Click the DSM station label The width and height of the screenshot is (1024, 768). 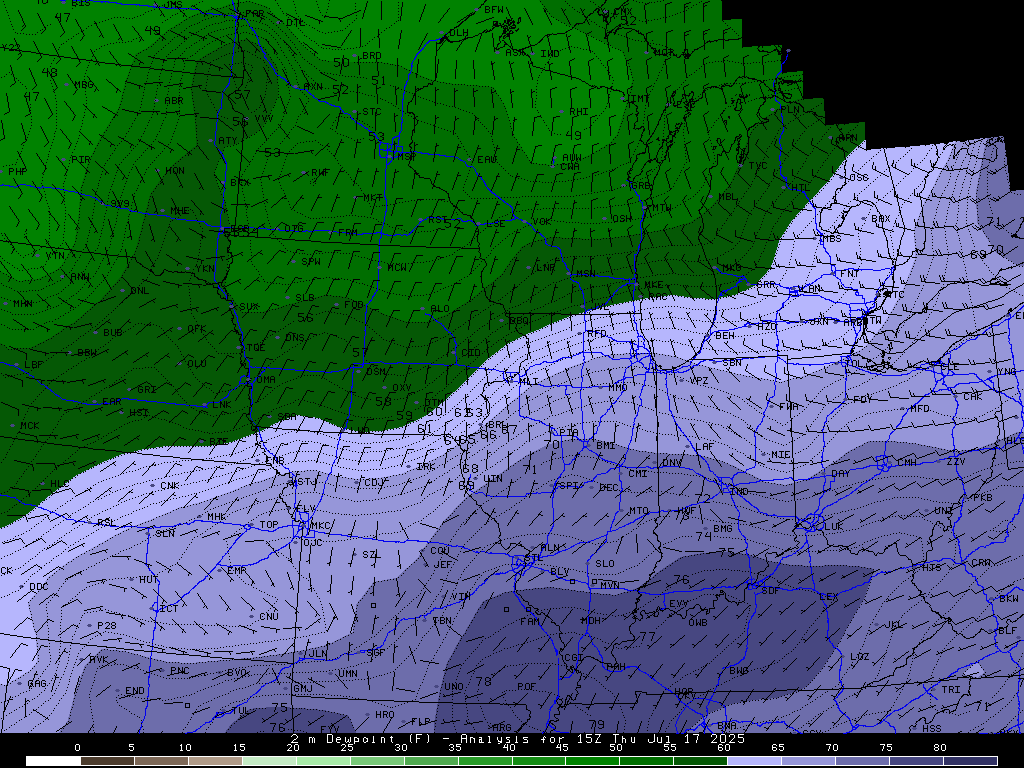376,371
